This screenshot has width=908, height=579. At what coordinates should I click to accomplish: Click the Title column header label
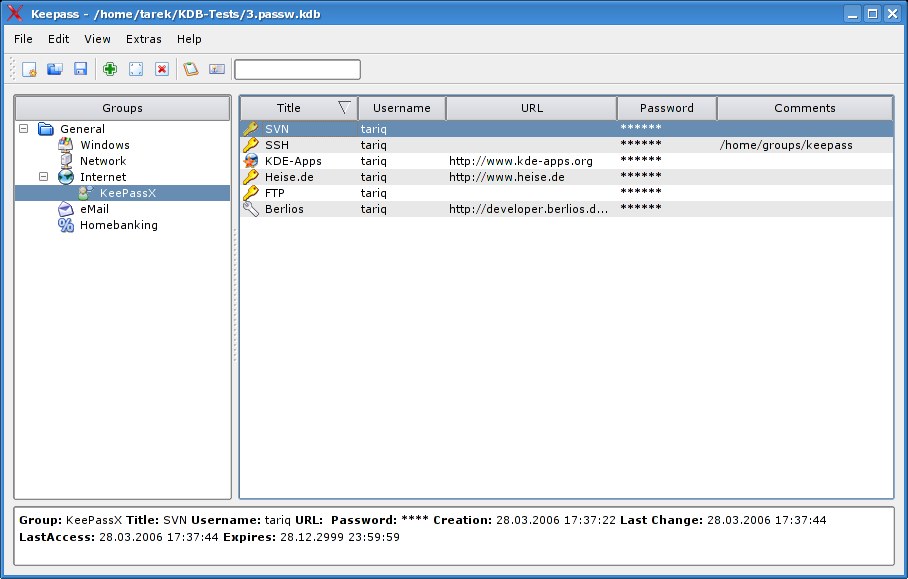tap(288, 108)
